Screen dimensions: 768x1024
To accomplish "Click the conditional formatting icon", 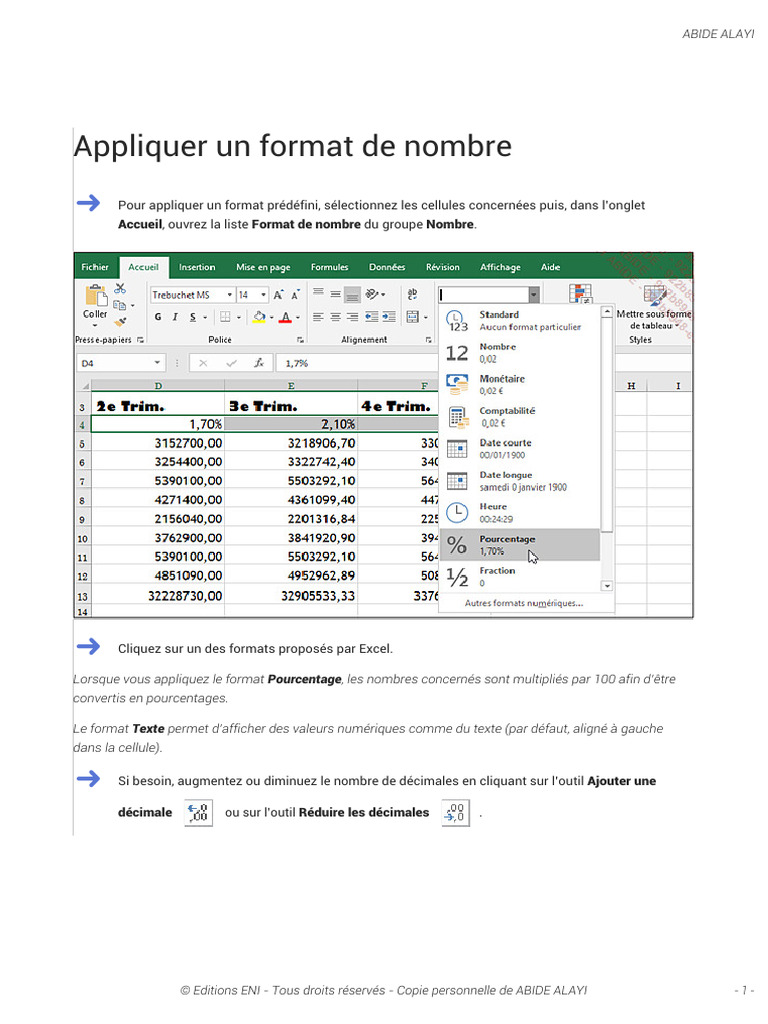I will point(580,294).
